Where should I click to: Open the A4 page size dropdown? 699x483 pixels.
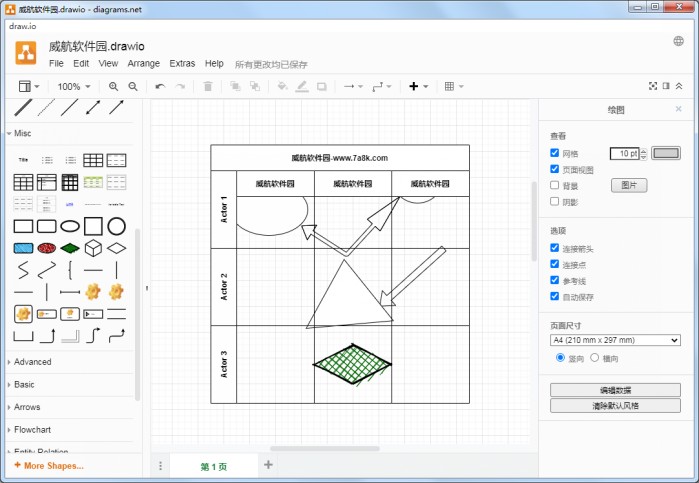(x=615, y=340)
